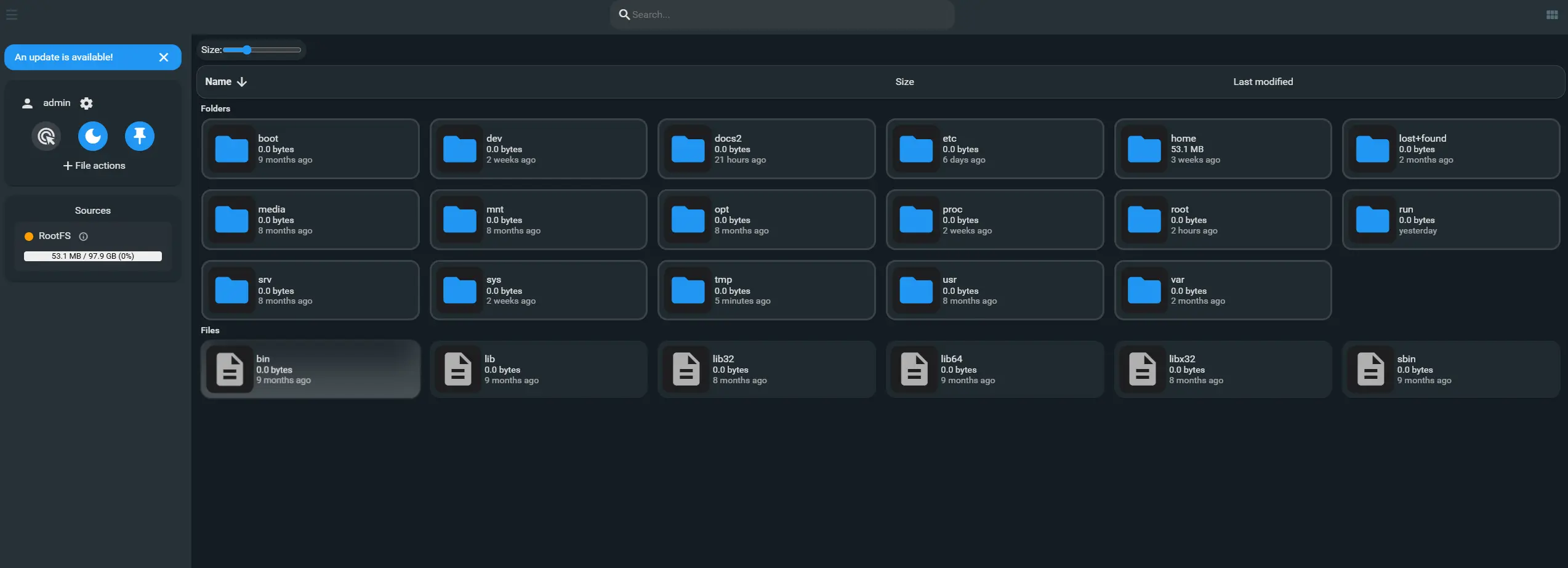
Task: Toggle dark mode moon icon
Action: point(93,136)
